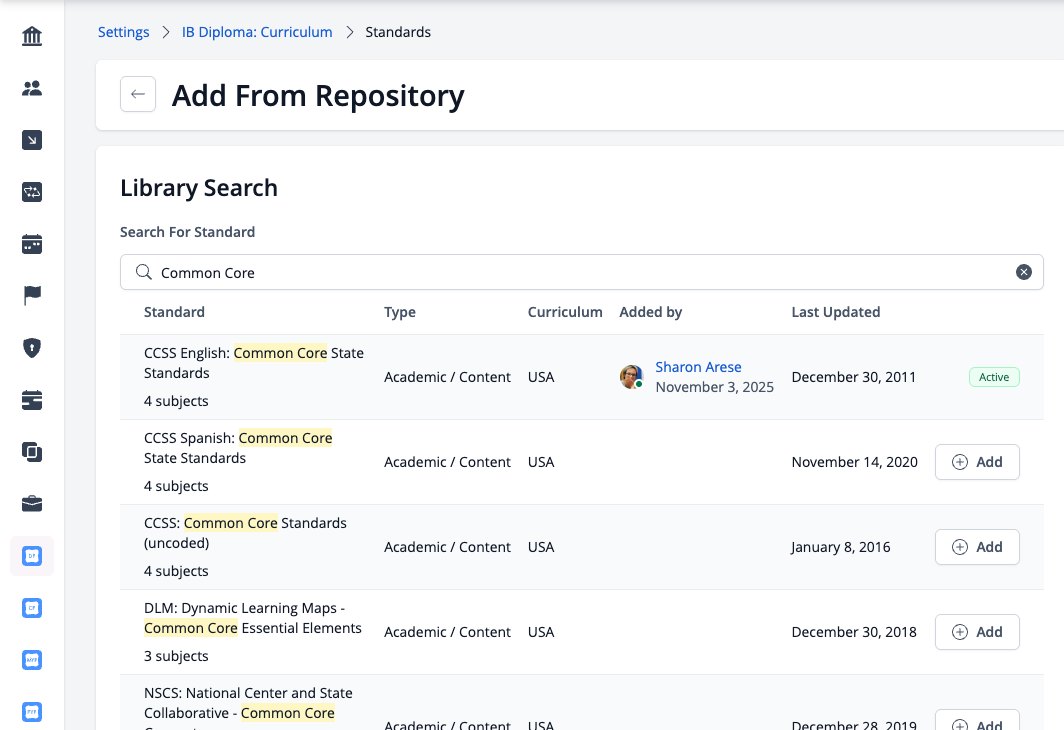The height and width of the screenshot is (730, 1064).
Task: Click the stacked cards sidebar icon
Action: 32,400
